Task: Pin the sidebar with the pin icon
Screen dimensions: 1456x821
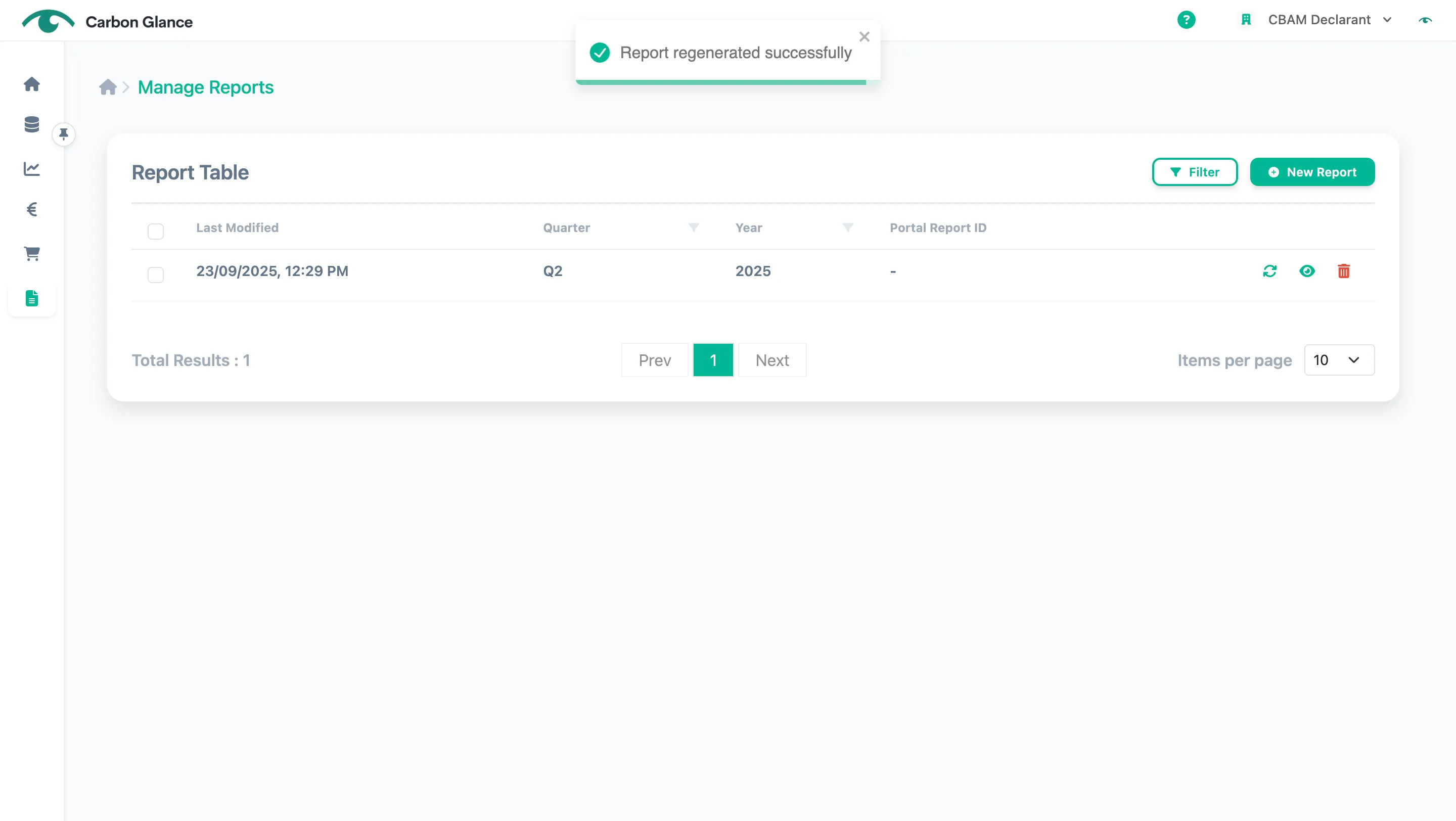Action: point(63,134)
